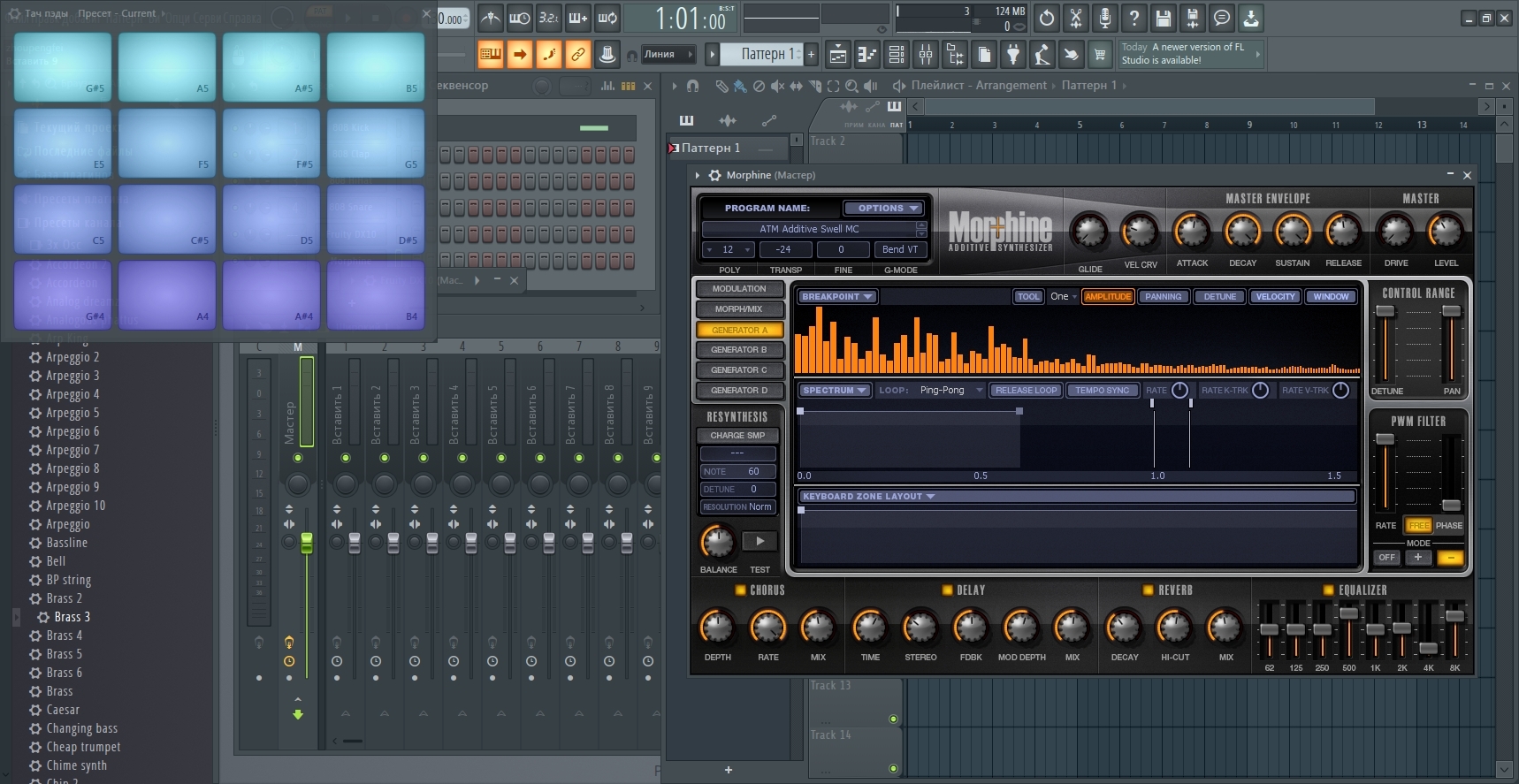1519x784 pixels.
Task: Open the Линия snap dropdown
Action: (667, 55)
